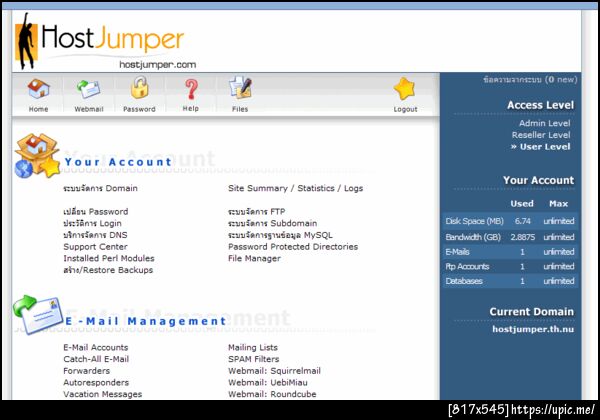Launch Webmail: UebiMiau
This screenshot has width=600, height=420.
pyautogui.click(x=268, y=383)
